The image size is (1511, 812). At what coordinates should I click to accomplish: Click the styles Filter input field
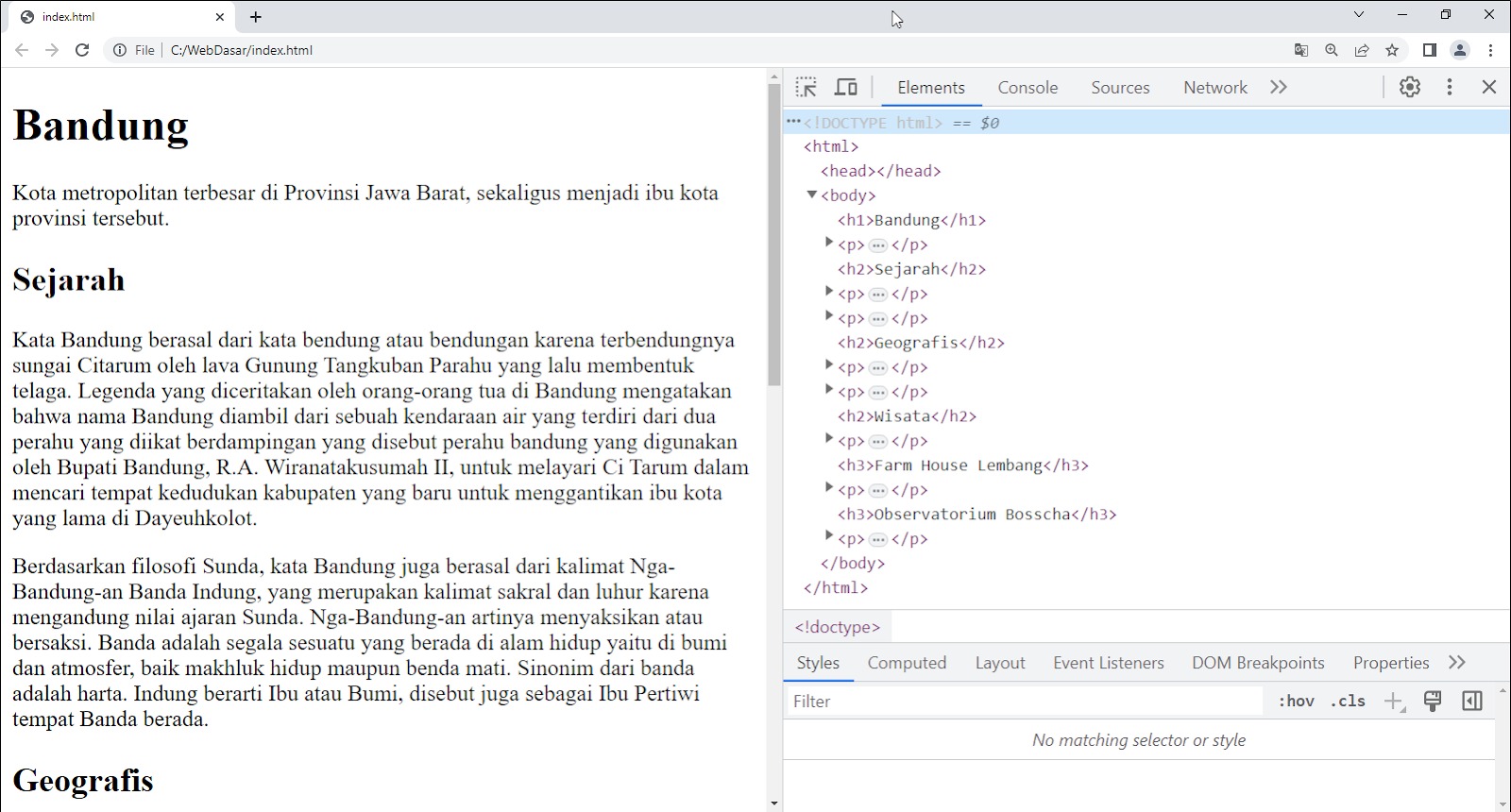pos(1025,701)
